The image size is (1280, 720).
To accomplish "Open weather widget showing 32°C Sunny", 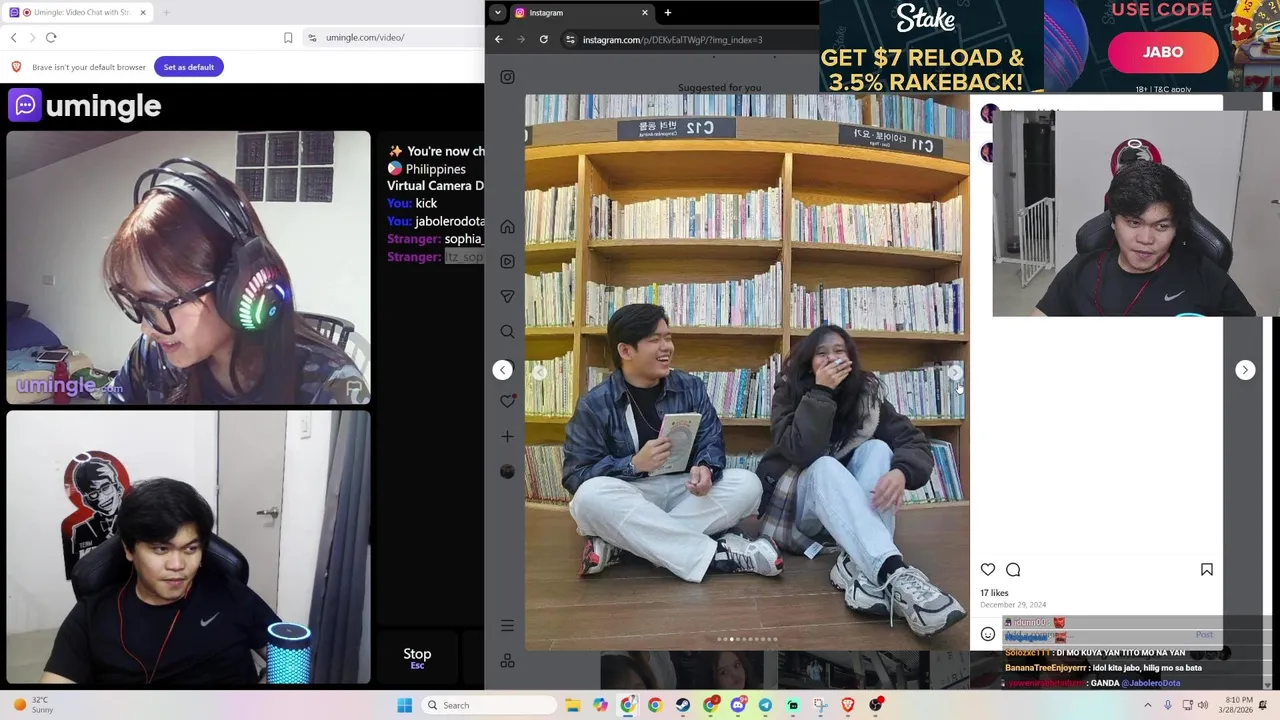I will 33,705.
